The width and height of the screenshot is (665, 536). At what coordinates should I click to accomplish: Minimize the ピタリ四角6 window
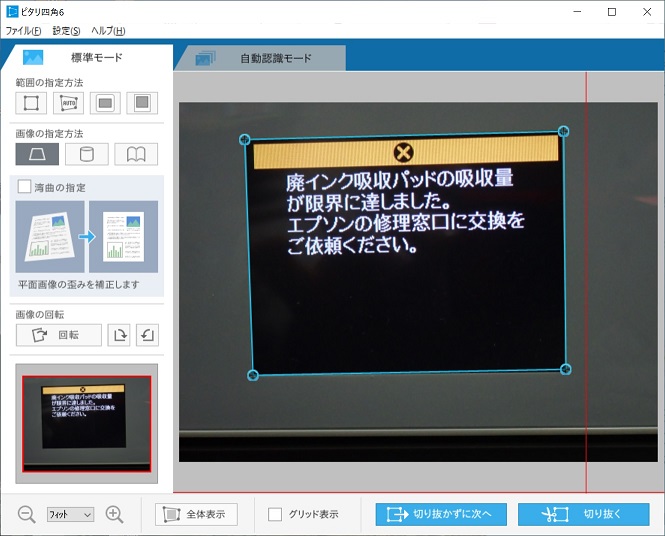577,12
